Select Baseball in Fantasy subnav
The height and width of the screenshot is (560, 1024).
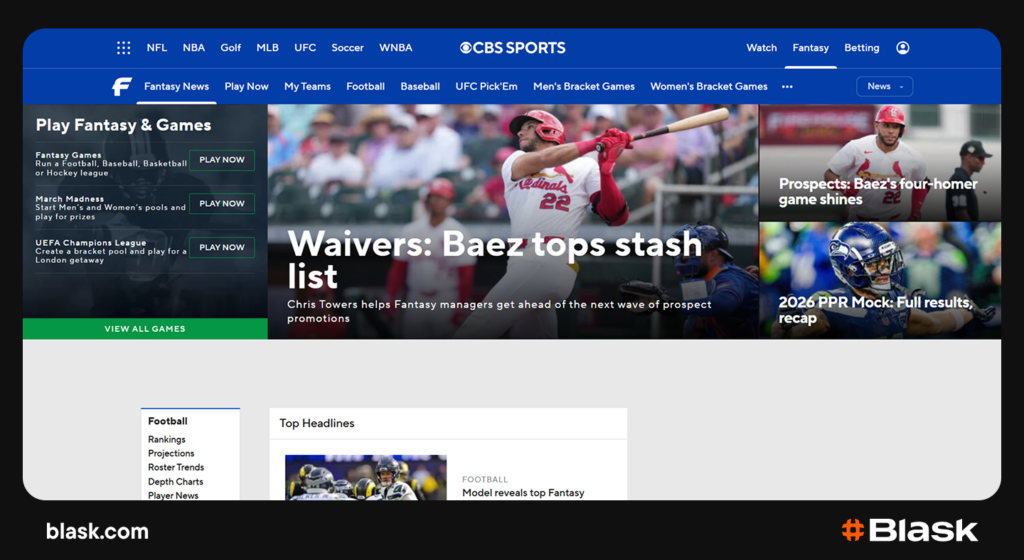(420, 86)
